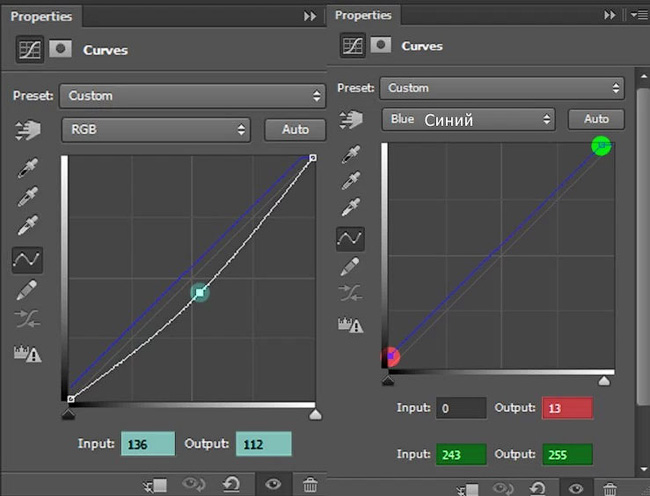Click the black point slider under Blue curve
Screen dimensions: 650x496
(x=388, y=380)
